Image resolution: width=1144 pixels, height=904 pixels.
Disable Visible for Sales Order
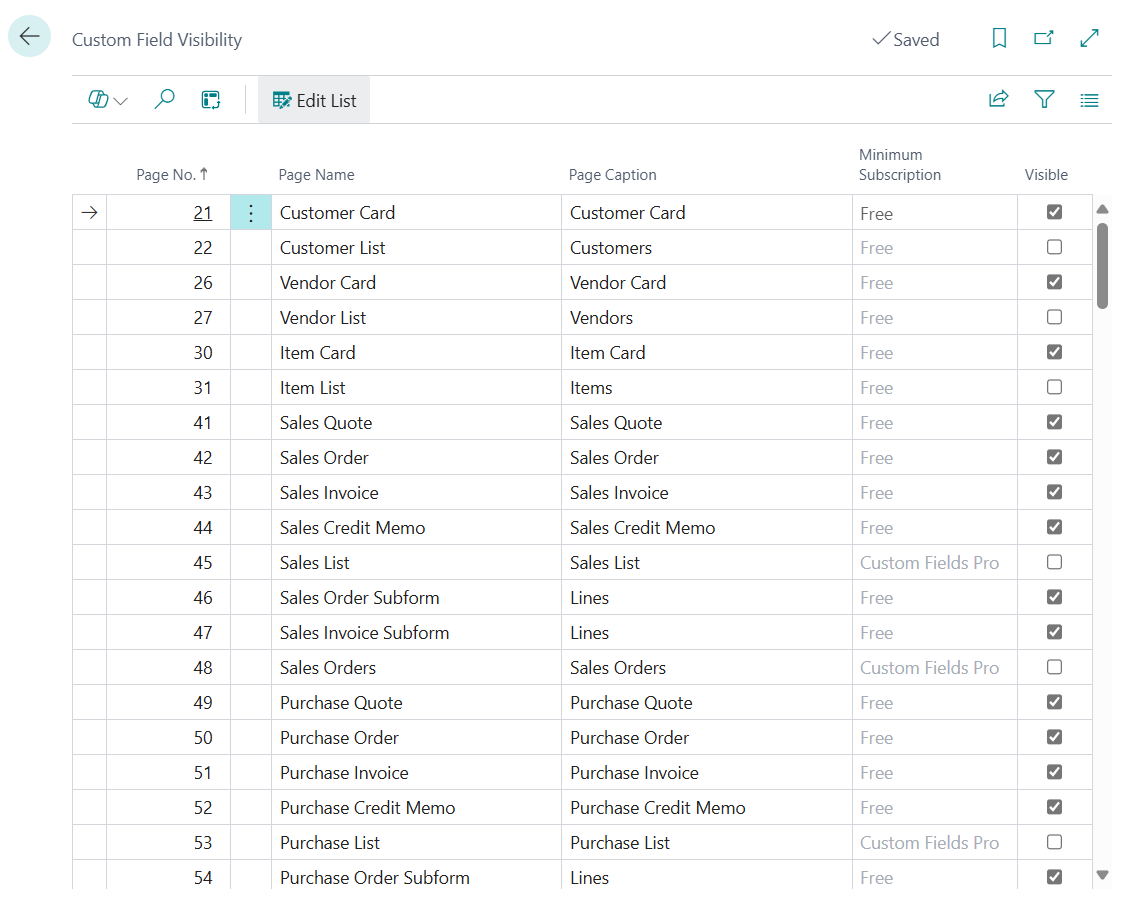click(1054, 457)
